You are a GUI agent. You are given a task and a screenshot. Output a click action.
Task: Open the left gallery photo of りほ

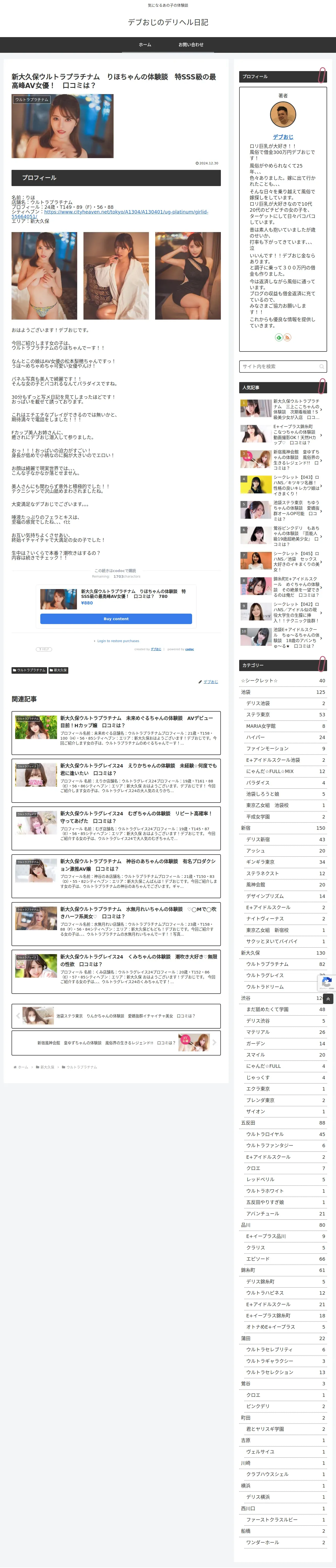(44, 276)
